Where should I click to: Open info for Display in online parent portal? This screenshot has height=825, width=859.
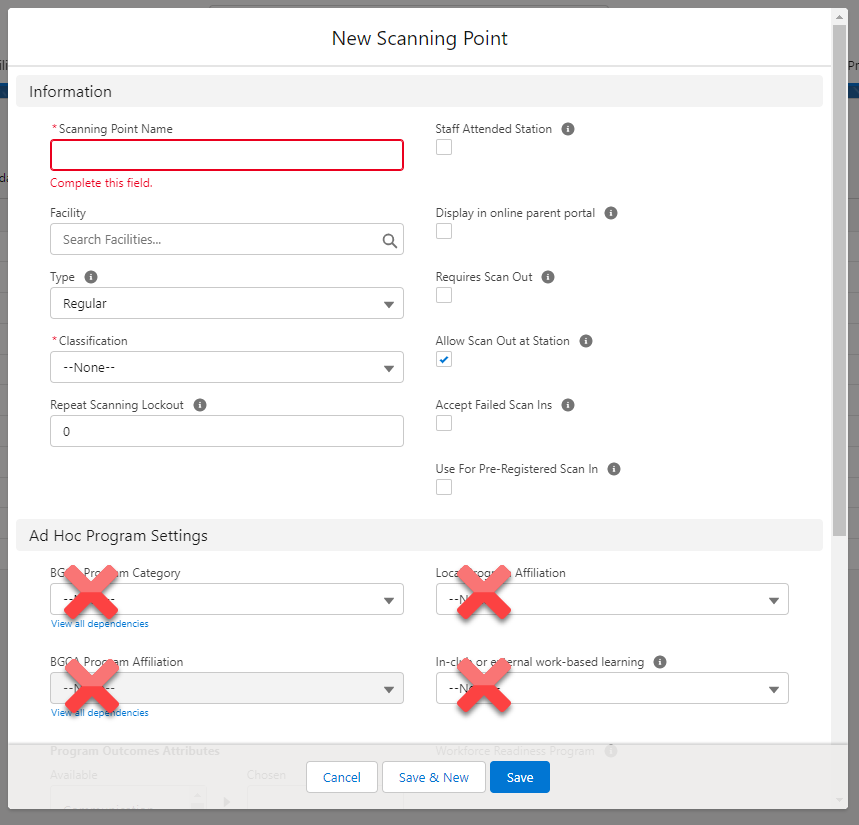point(610,213)
